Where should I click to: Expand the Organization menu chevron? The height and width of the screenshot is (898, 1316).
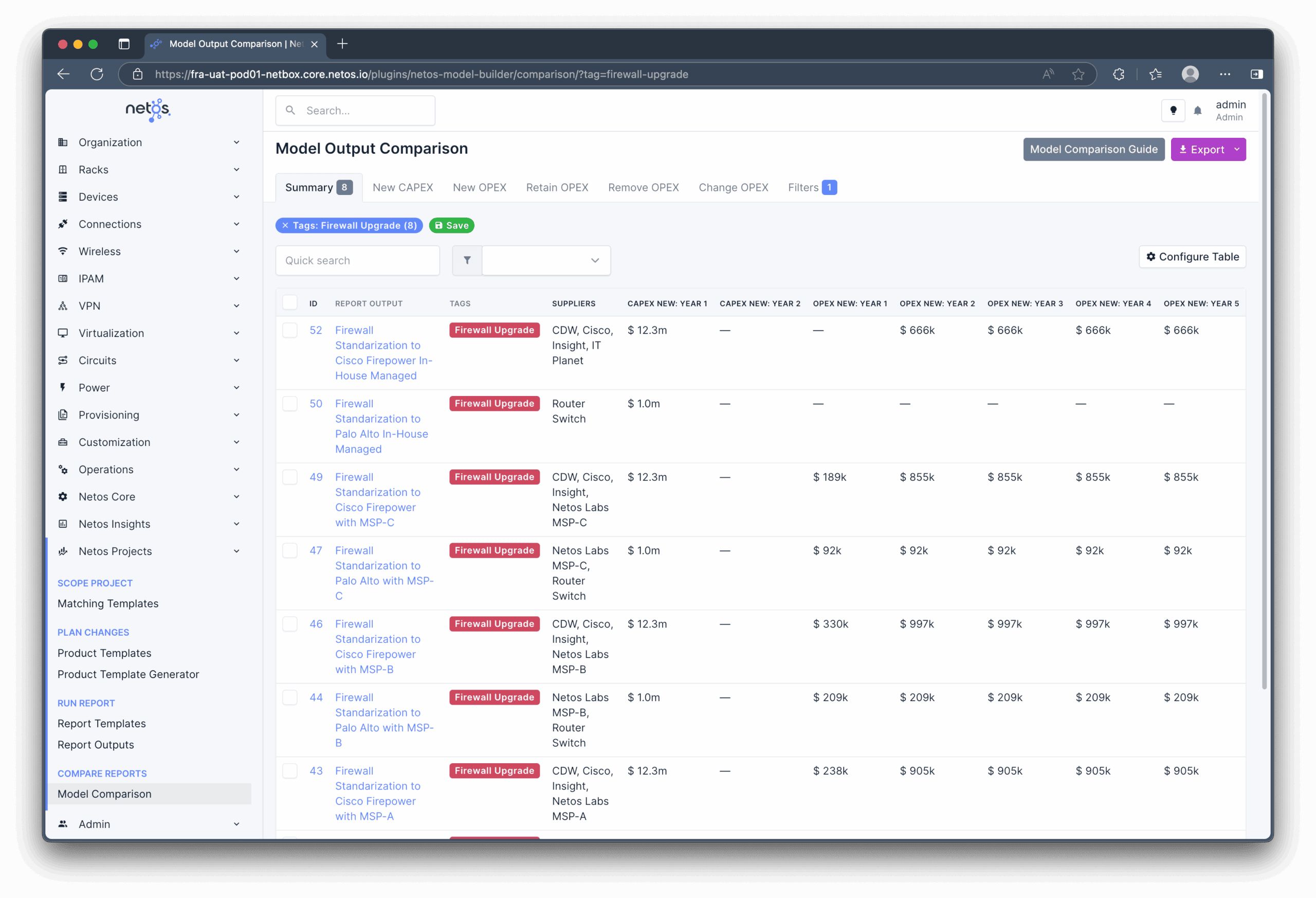[236, 142]
